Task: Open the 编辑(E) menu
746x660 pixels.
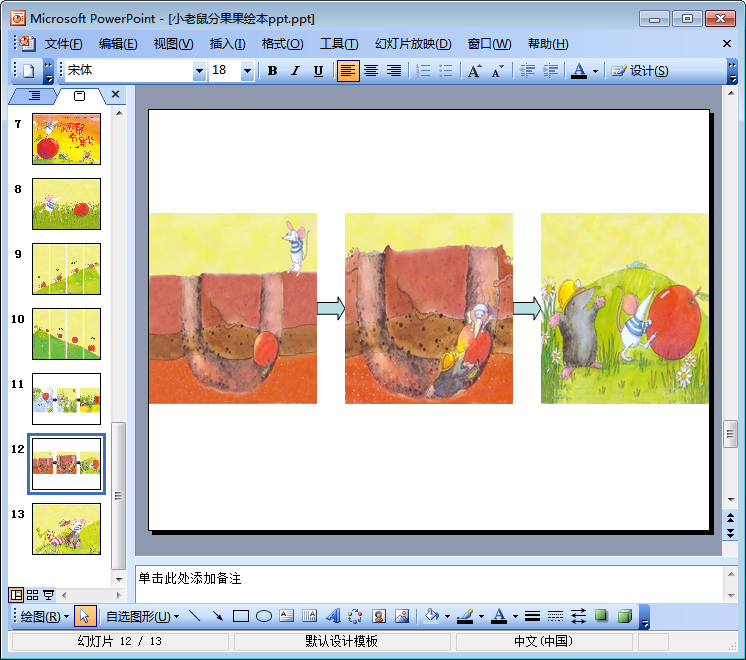Action: click(x=118, y=44)
